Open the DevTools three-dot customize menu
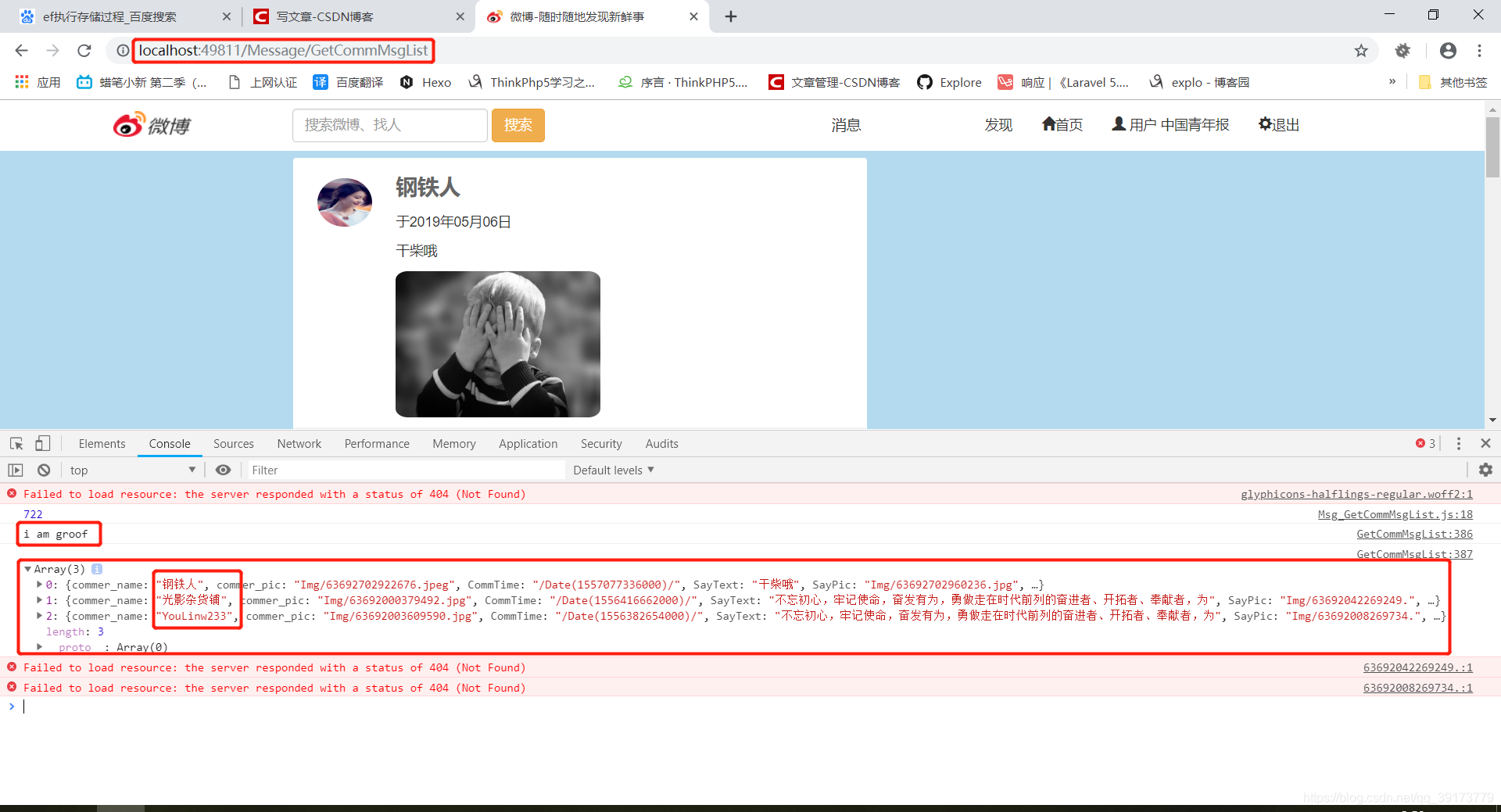1501x812 pixels. click(x=1458, y=443)
